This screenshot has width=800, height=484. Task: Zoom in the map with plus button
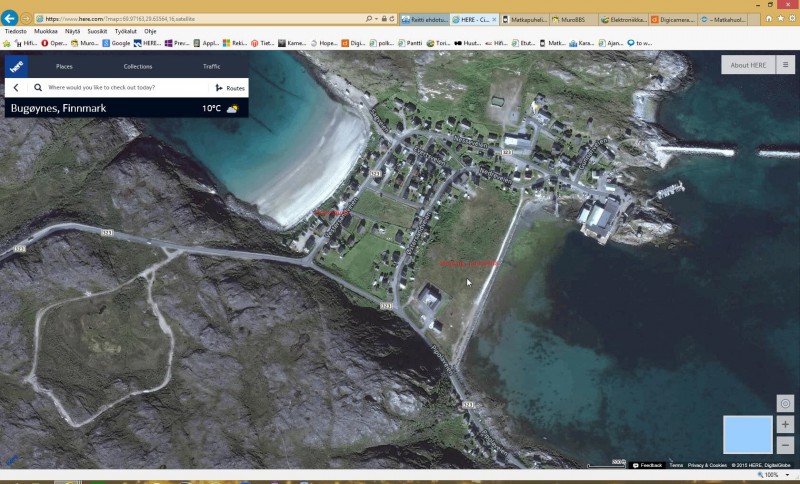pyautogui.click(x=785, y=425)
